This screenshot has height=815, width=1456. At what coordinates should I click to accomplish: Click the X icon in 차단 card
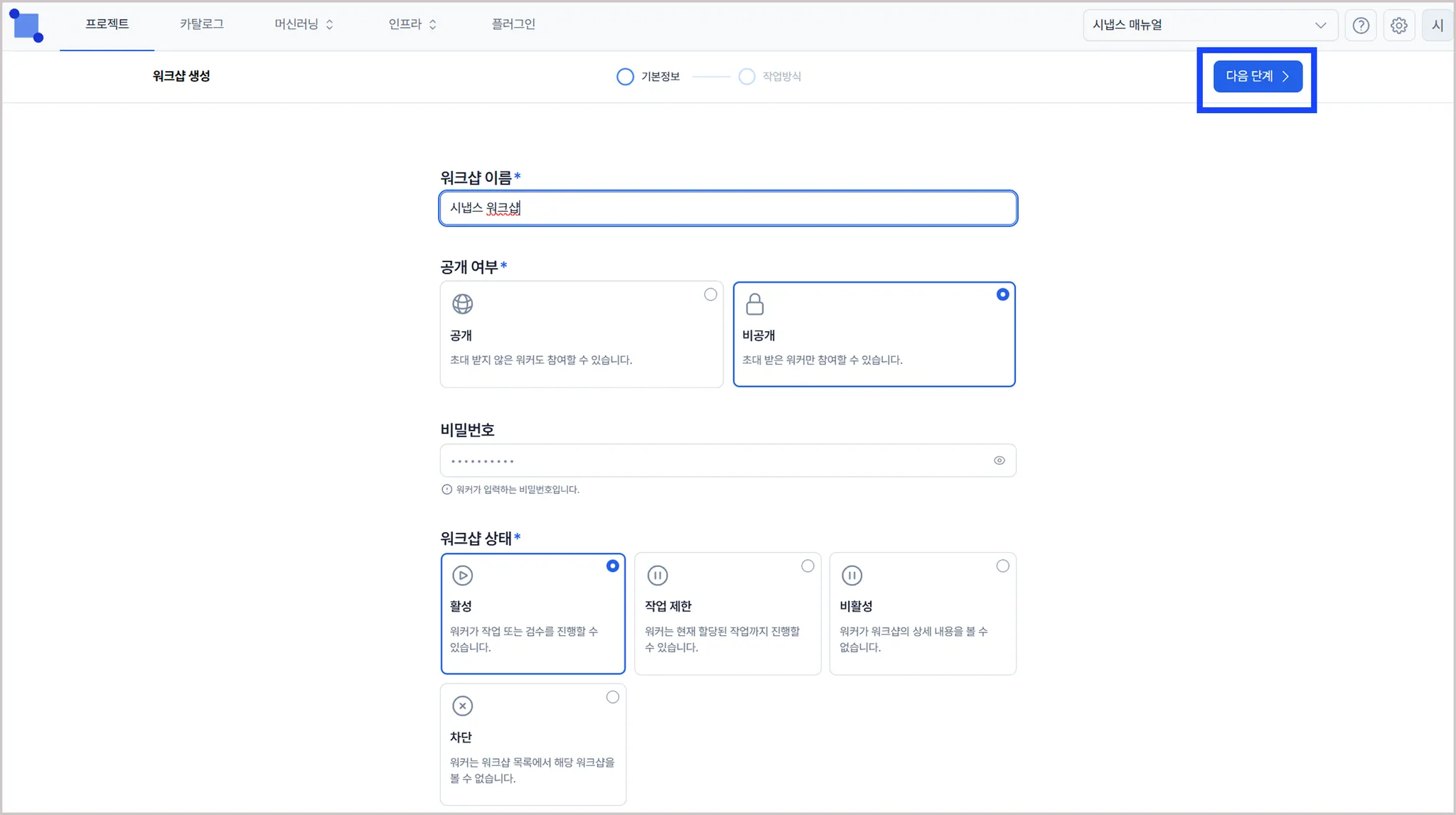(x=463, y=706)
